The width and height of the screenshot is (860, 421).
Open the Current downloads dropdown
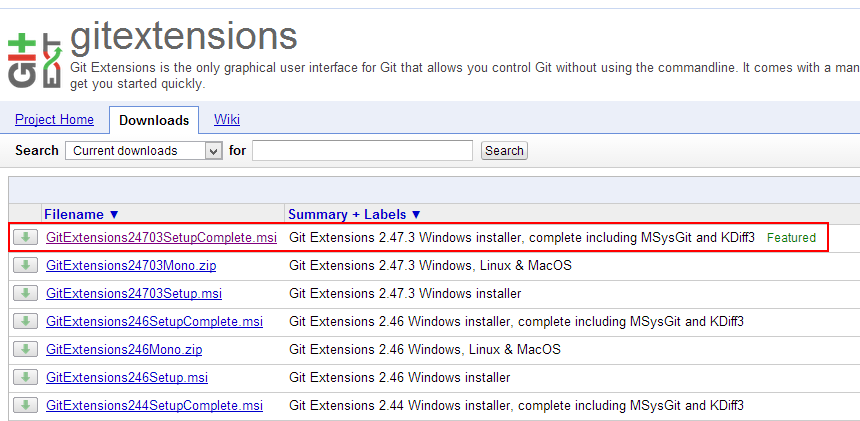pos(143,151)
